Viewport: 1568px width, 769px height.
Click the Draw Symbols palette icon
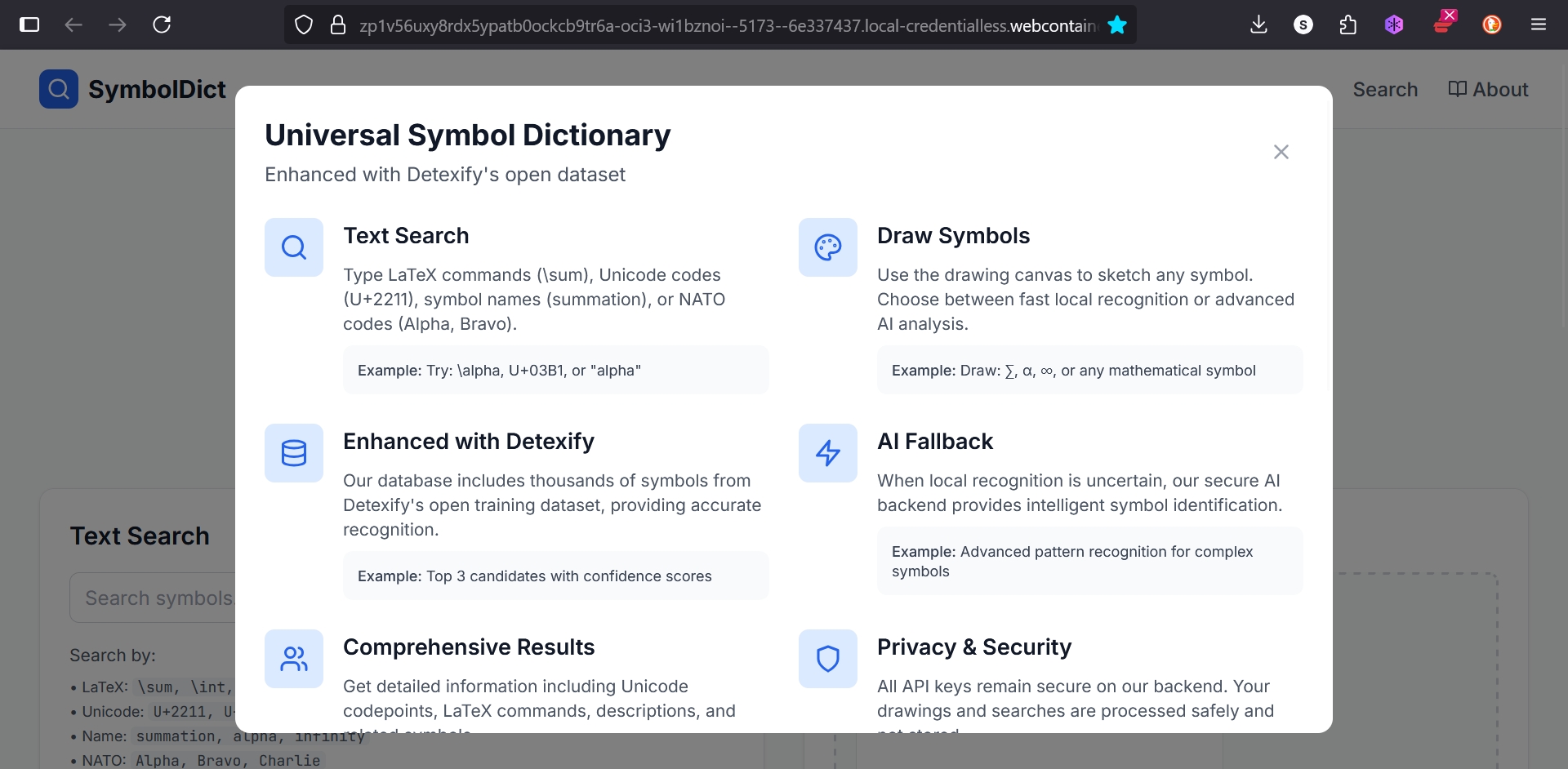(x=827, y=247)
